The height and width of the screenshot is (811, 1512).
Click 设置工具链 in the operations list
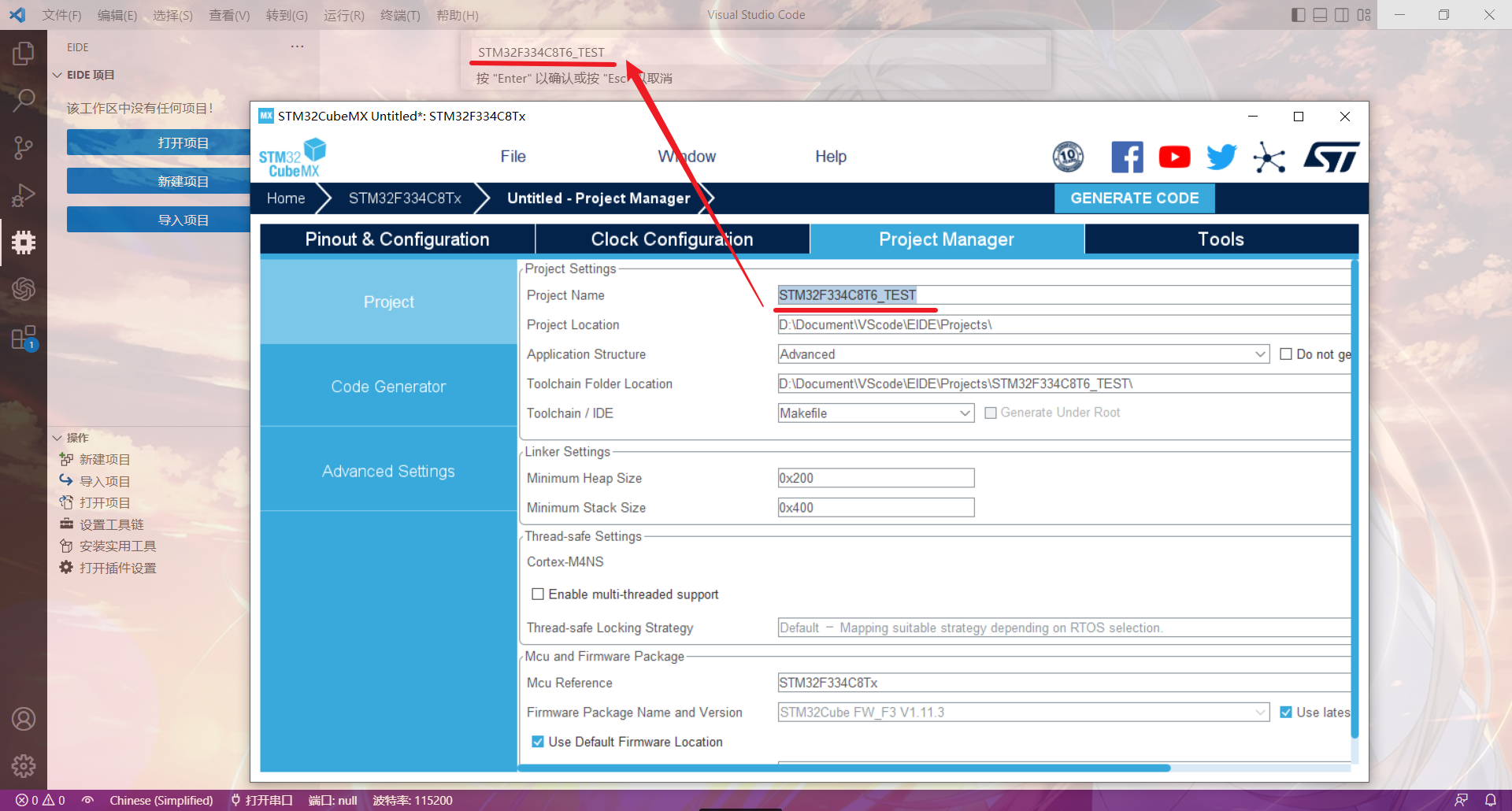[x=111, y=524]
